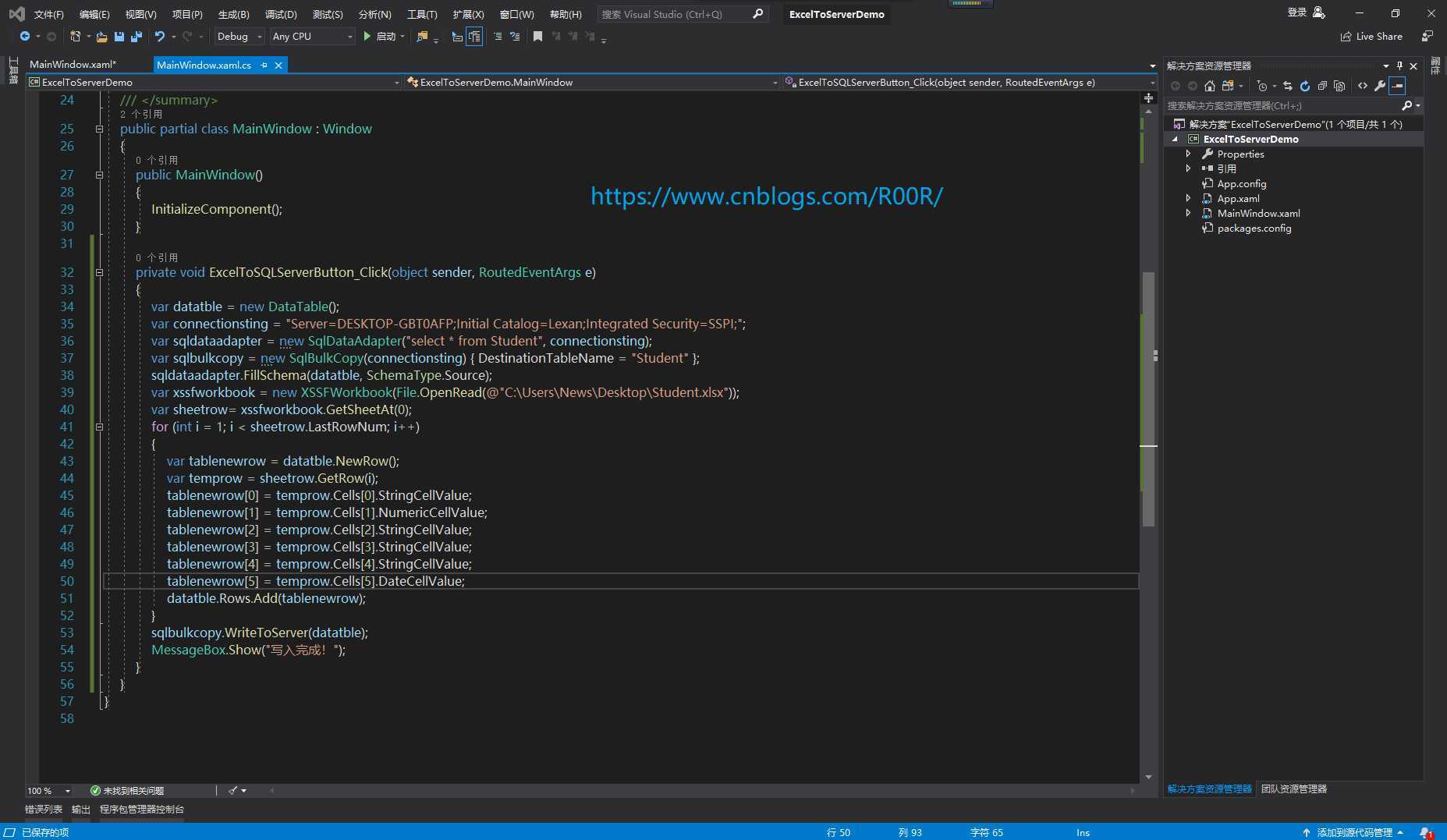Screen dimensions: 1447x840
Task: Open the 工具(T) menu
Action: coord(422,15)
